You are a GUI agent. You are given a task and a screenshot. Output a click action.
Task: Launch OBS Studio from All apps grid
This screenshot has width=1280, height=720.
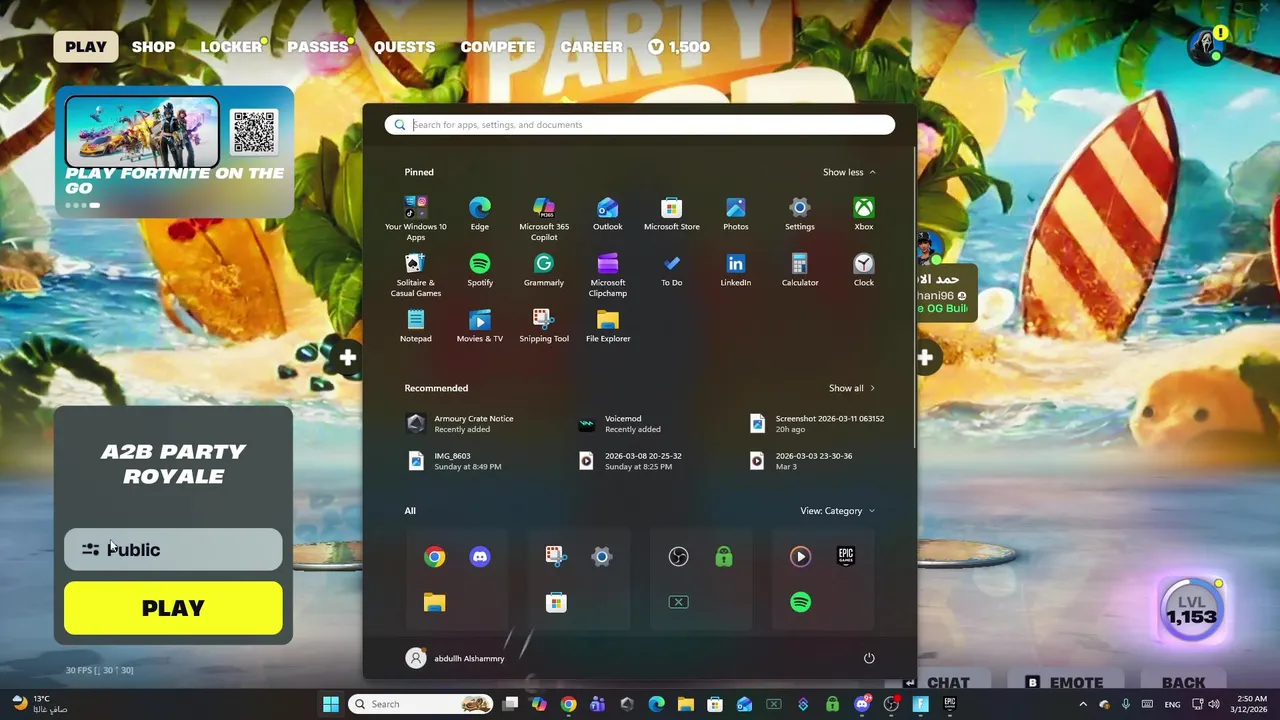coord(678,557)
